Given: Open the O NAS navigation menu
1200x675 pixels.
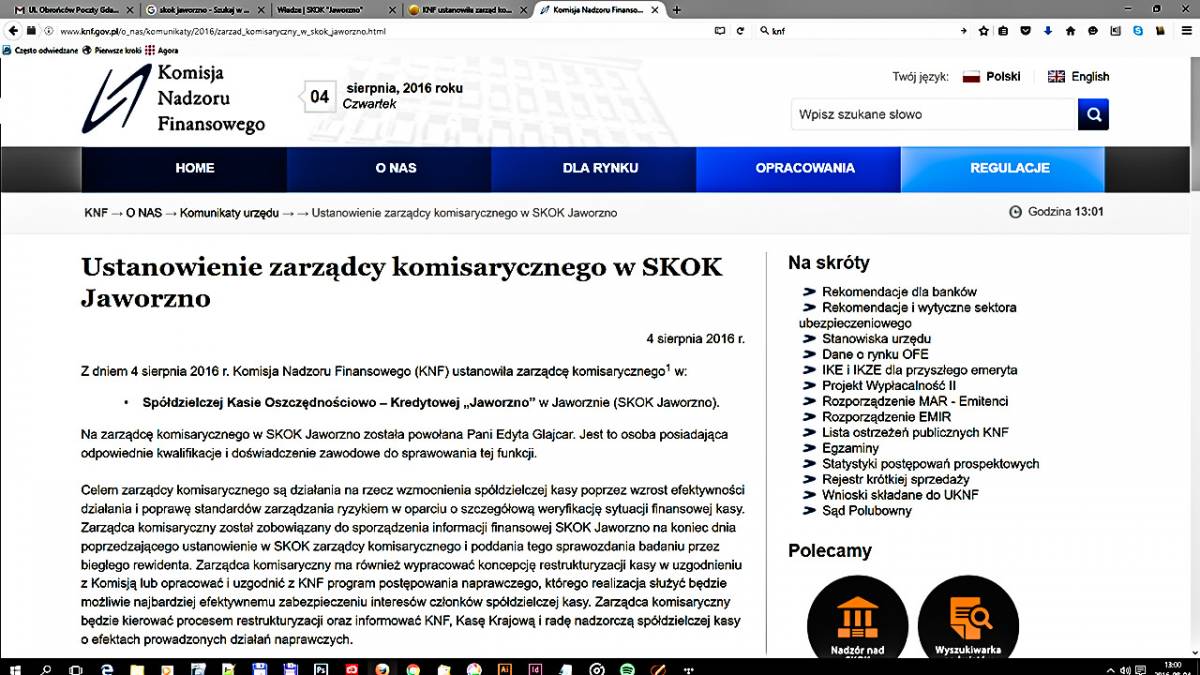Looking at the screenshot, I should [x=389, y=168].
